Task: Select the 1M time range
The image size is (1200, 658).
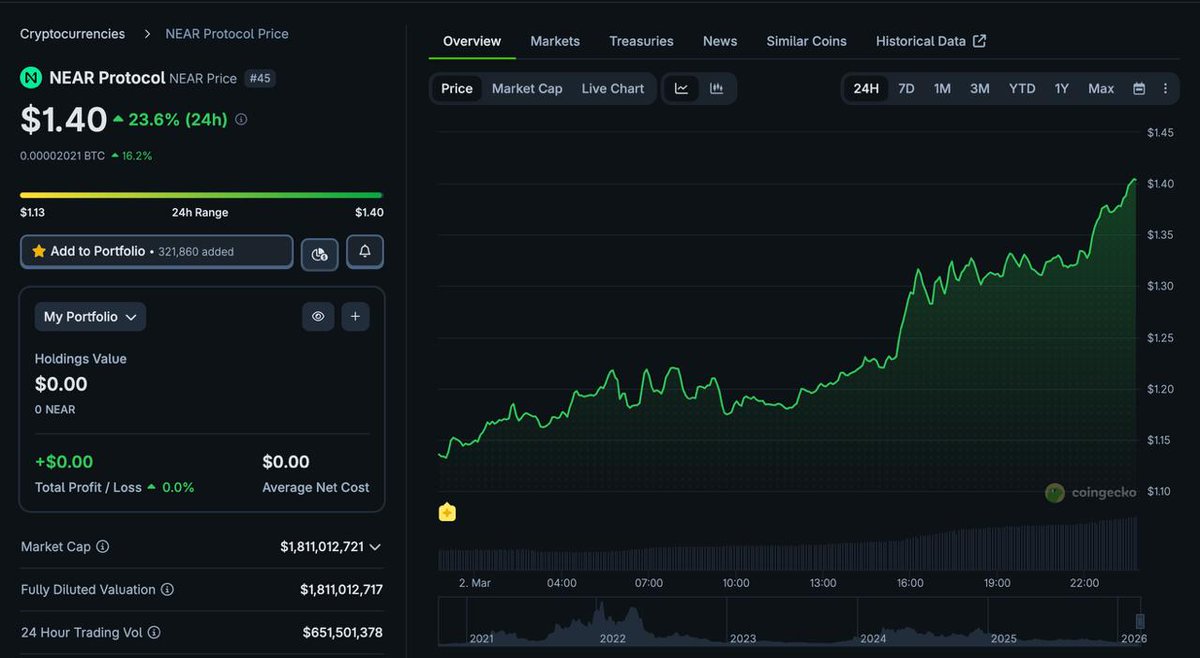Action: [x=942, y=89]
